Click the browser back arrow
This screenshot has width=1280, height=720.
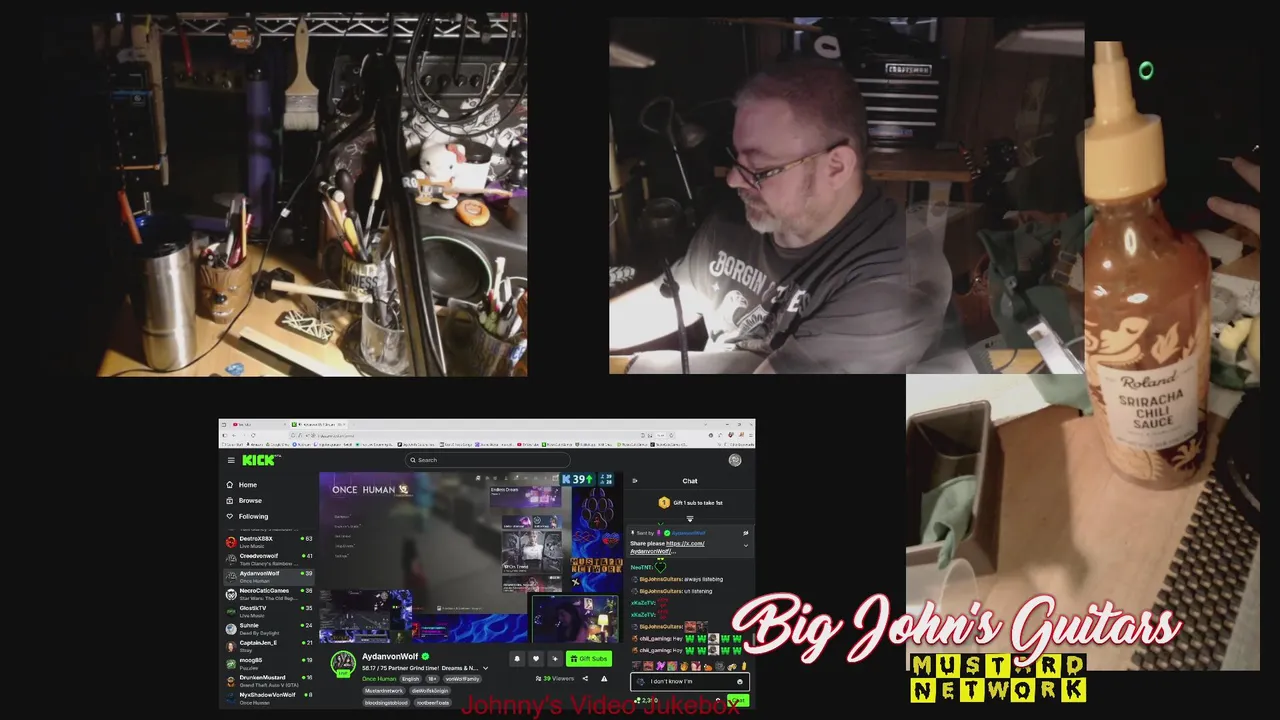tap(234, 435)
